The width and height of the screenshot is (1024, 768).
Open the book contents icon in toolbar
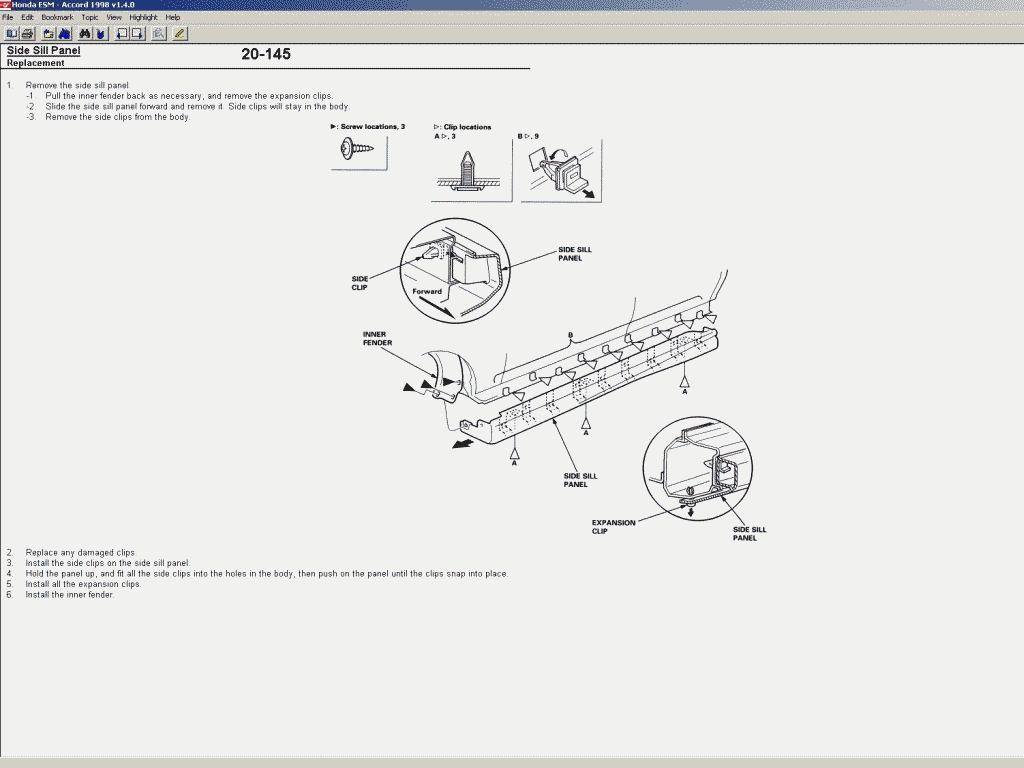coord(12,33)
